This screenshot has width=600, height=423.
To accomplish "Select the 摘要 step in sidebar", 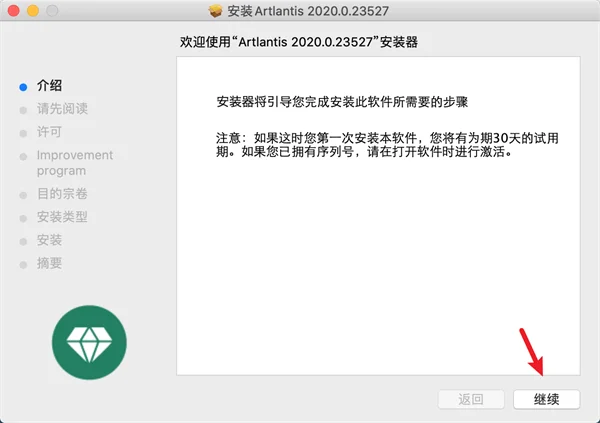I will [49, 263].
